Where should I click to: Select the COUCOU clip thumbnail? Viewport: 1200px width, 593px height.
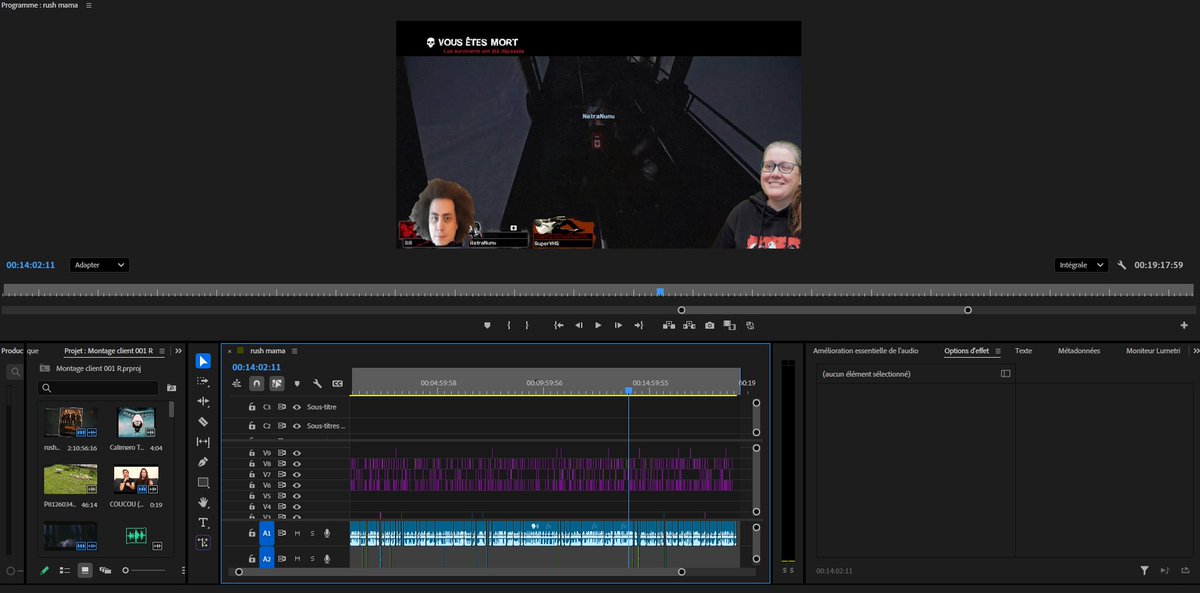pos(136,481)
